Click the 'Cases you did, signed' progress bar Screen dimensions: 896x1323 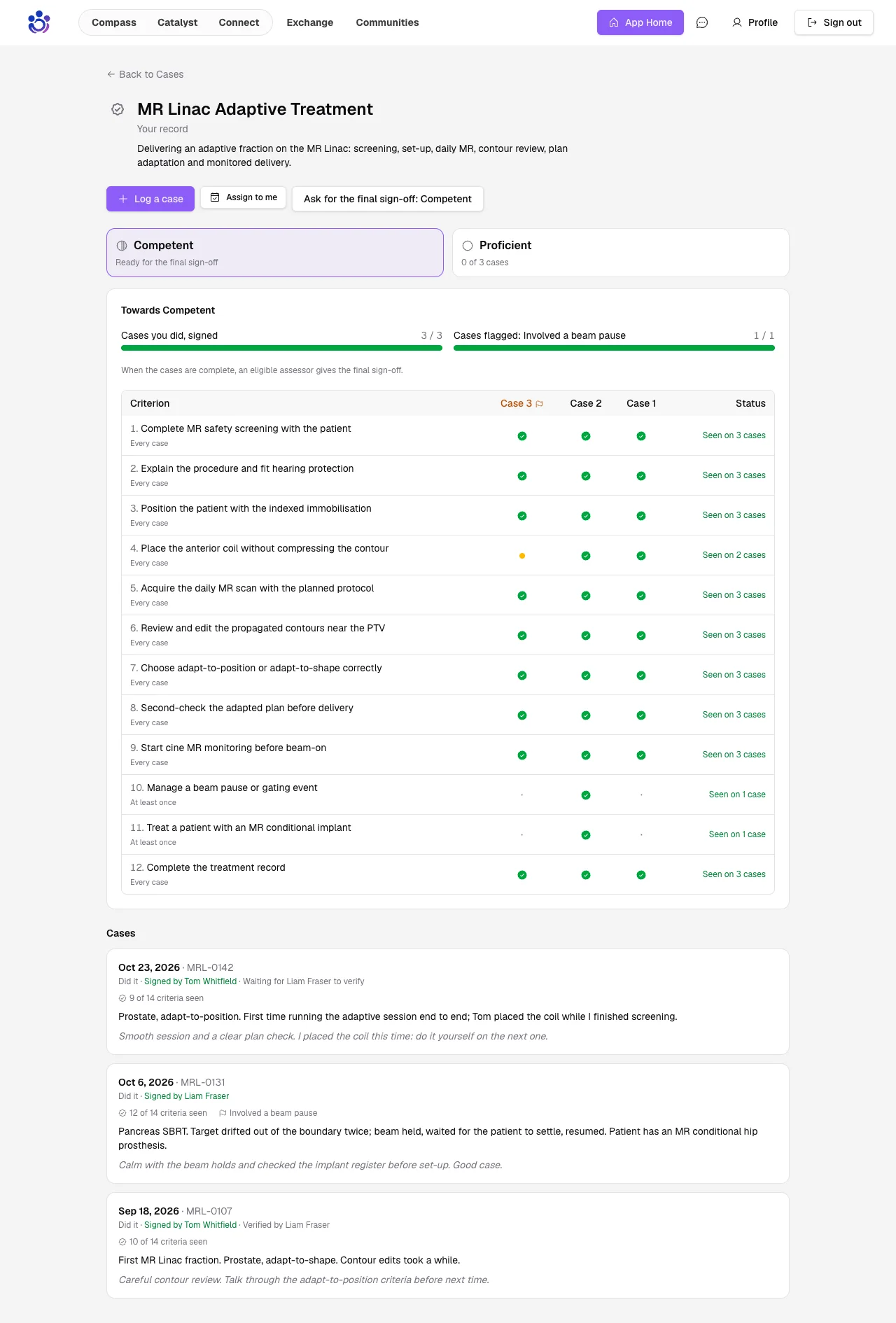(x=281, y=348)
